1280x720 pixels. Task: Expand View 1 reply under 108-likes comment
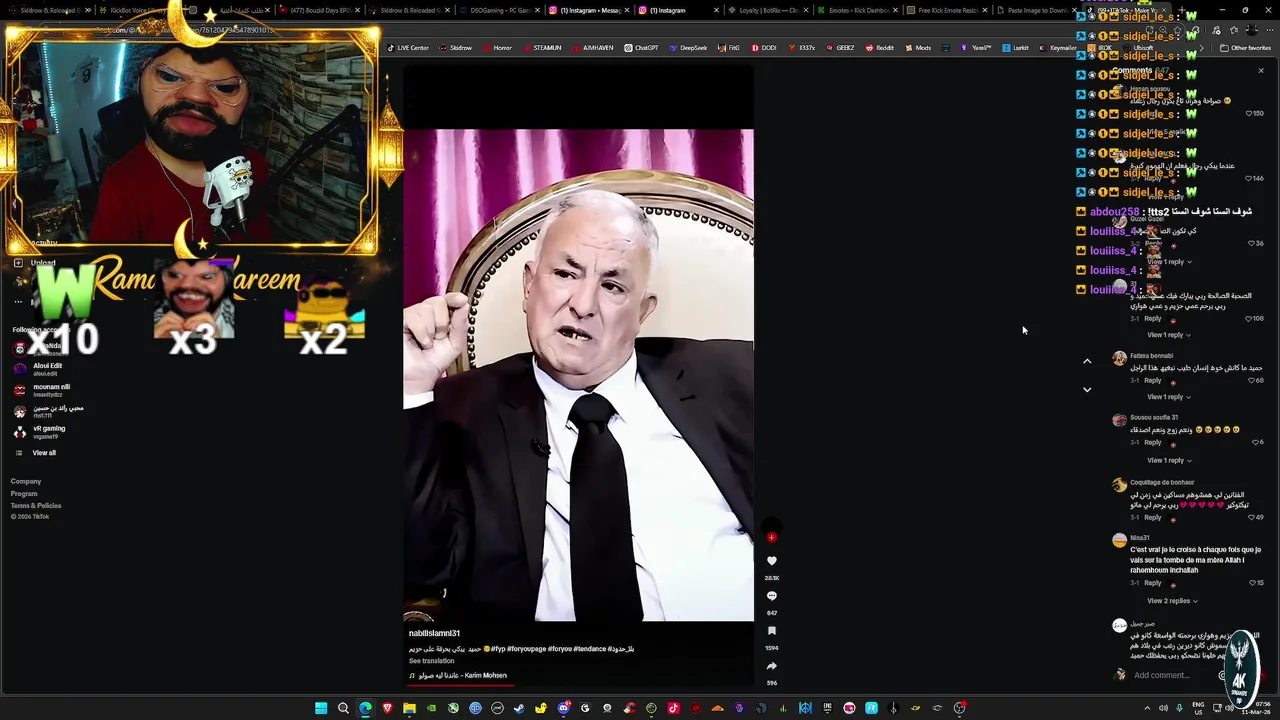tap(1169, 335)
